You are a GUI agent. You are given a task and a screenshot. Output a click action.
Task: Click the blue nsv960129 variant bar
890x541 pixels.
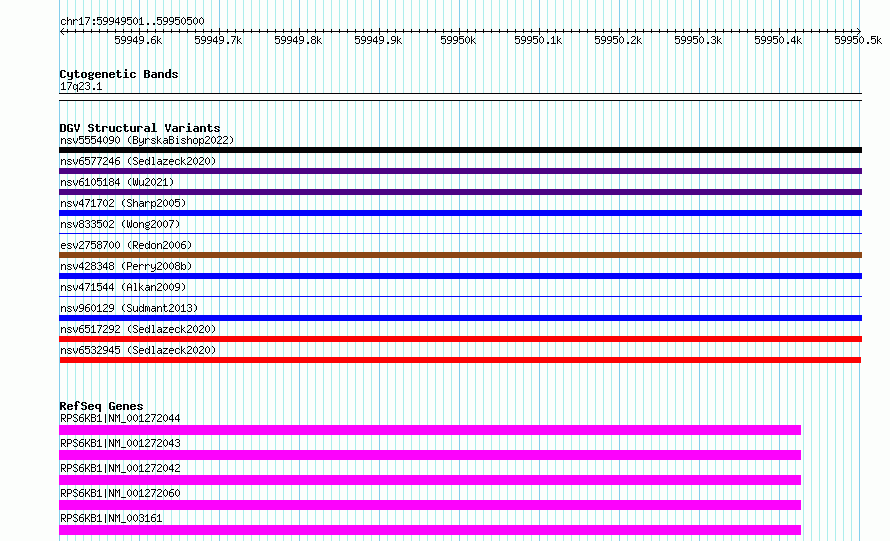(460, 318)
